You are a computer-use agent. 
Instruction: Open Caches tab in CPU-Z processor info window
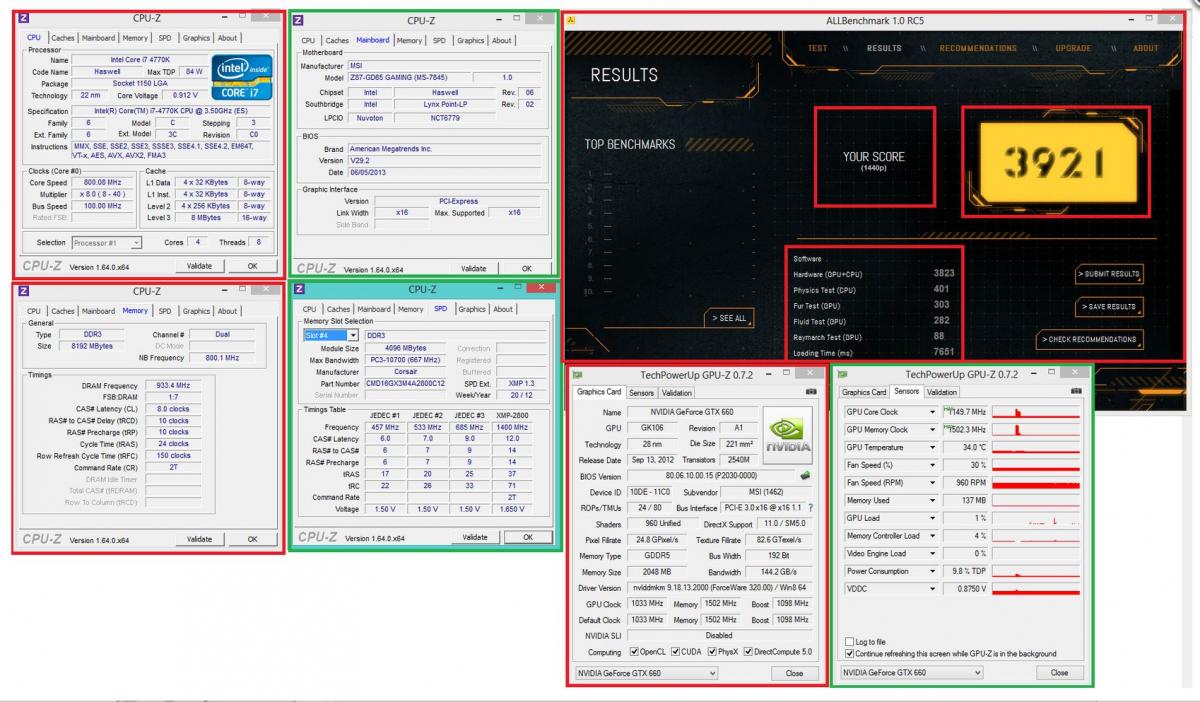click(63, 38)
